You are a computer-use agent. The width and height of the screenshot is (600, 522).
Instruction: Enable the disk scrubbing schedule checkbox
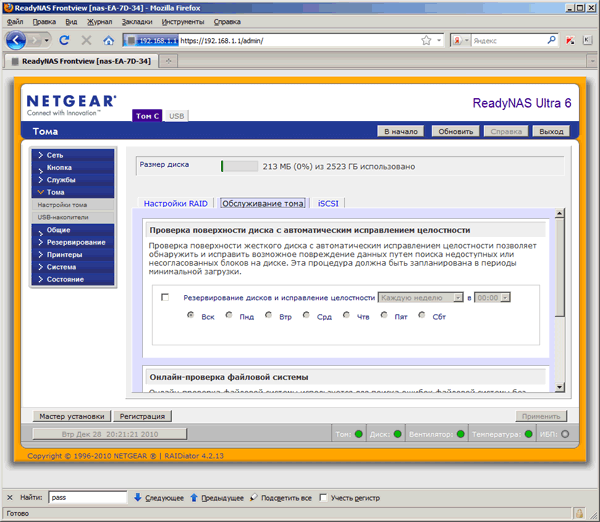tap(165, 297)
